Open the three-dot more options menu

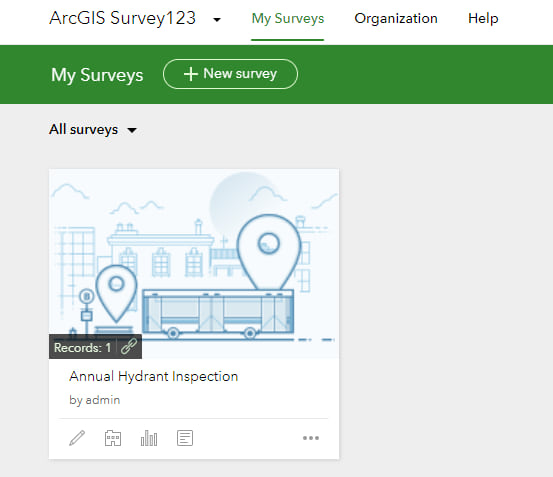click(311, 438)
